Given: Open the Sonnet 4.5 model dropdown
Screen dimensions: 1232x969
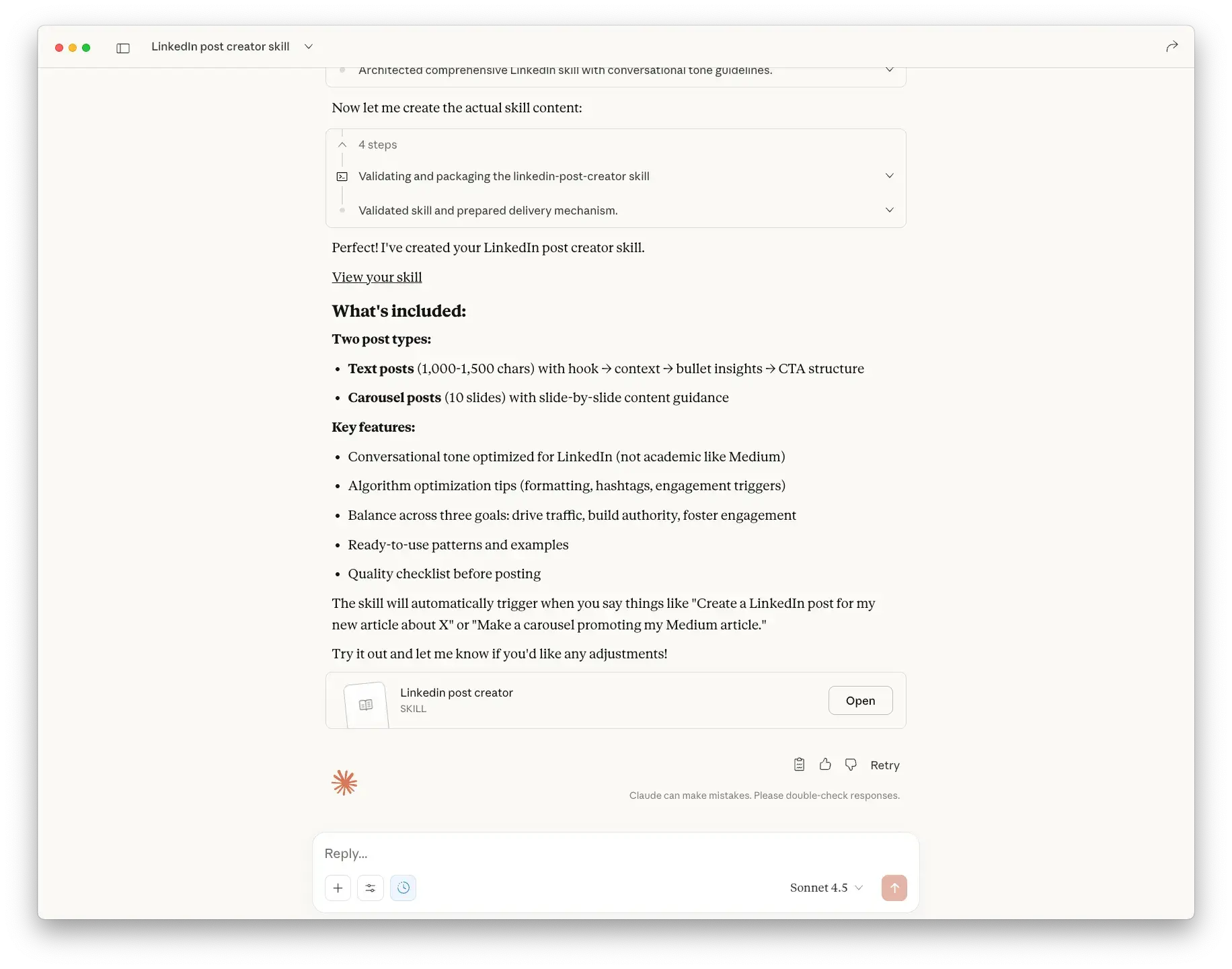Looking at the screenshot, I should coord(826,888).
